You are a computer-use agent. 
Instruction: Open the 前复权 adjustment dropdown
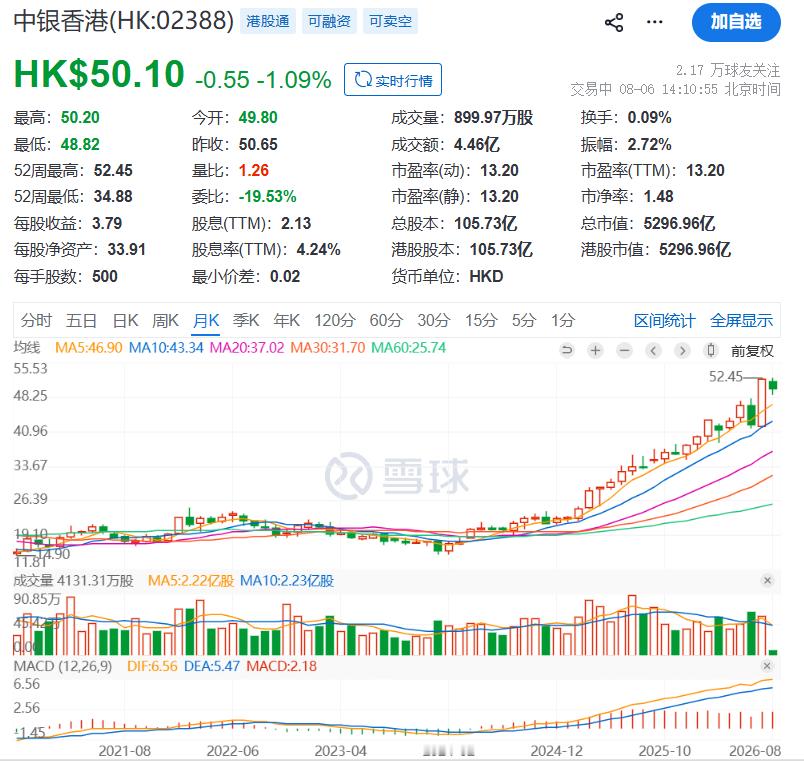[752, 351]
